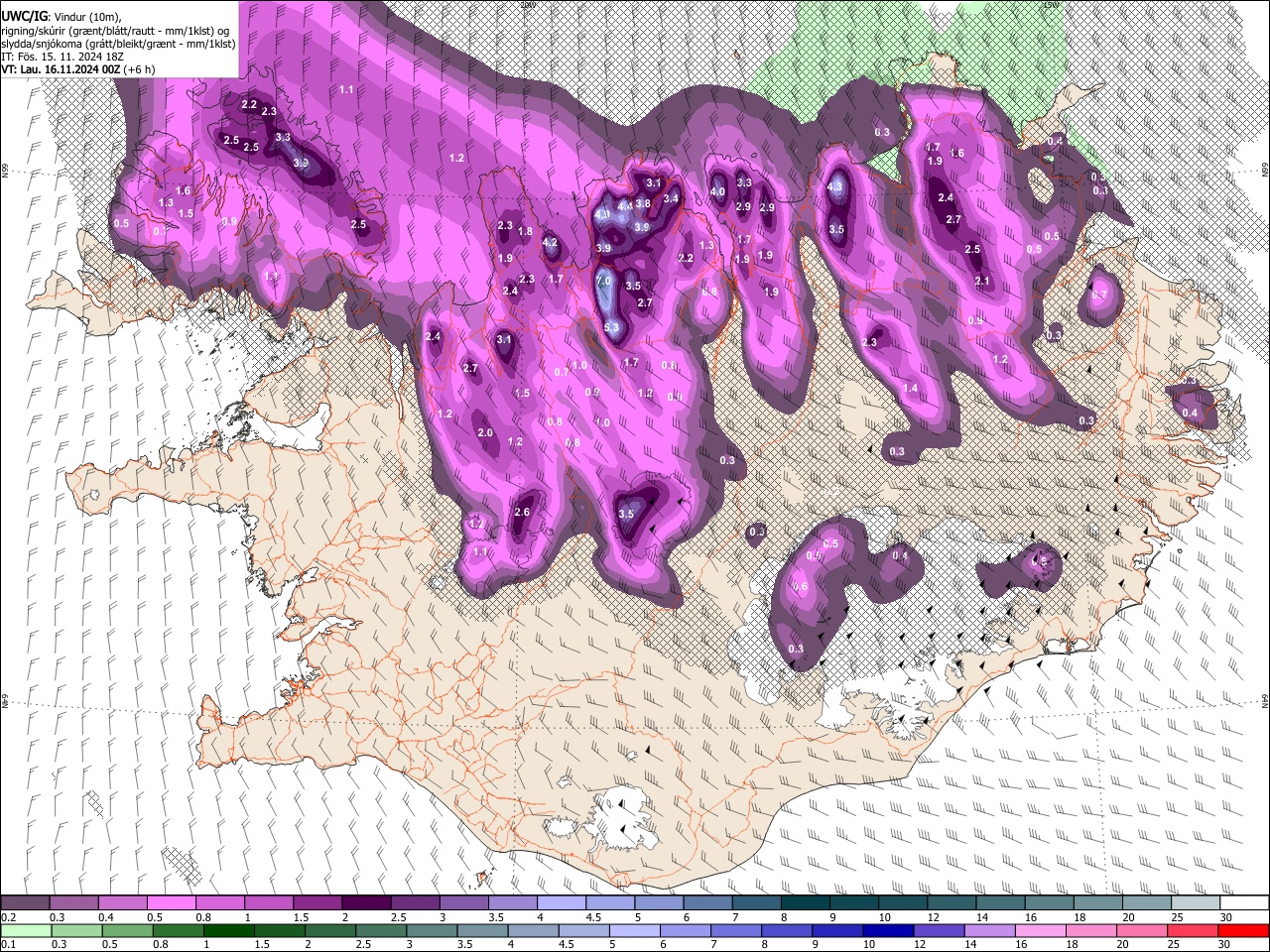Image resolution: width=1270 pixels, height=952 pixels.
Task: Click the 1.4 precipitation value on the map
Action: (911, 388)
